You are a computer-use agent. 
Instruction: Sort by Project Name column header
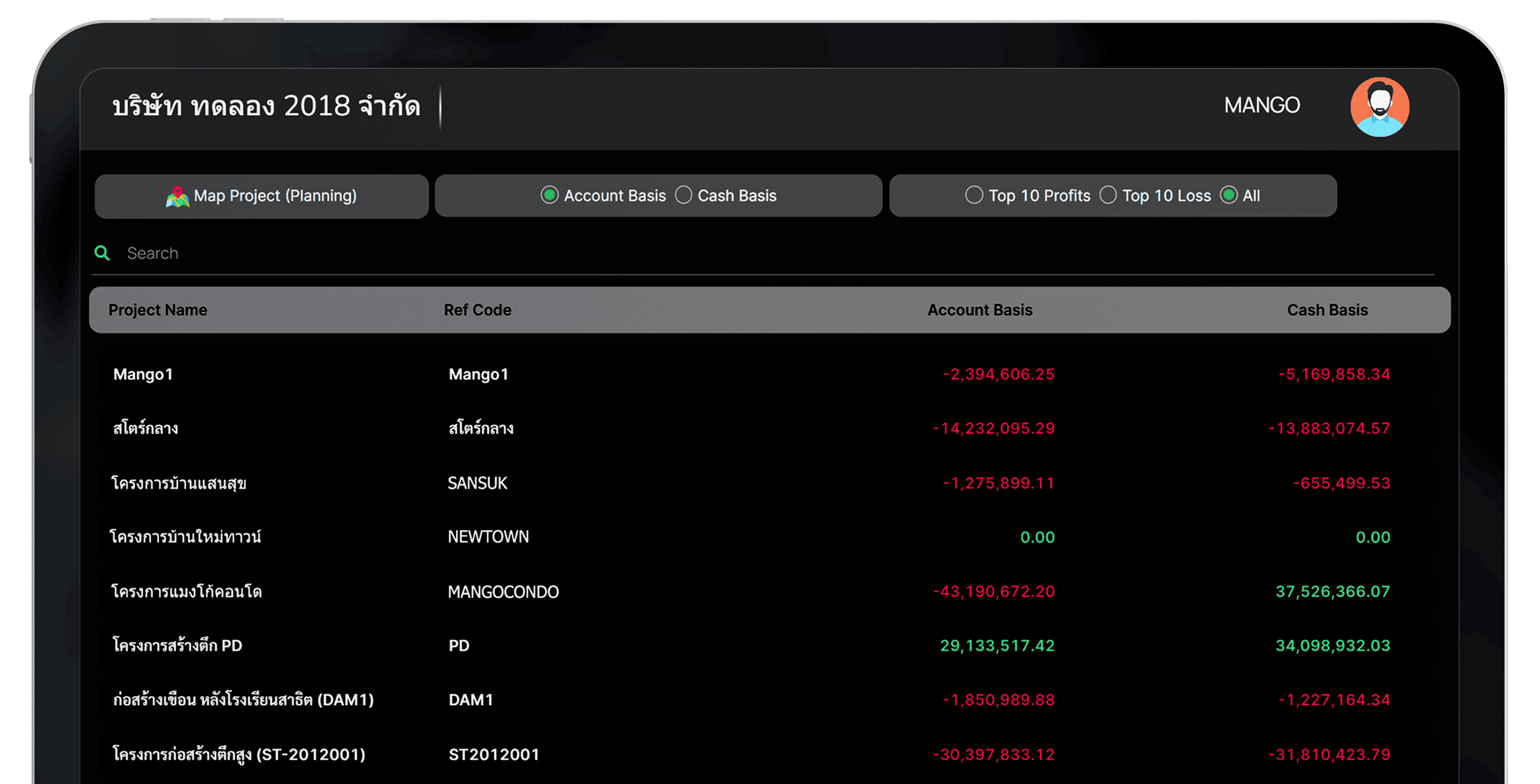pyautogui.click(x=158, y=310)
